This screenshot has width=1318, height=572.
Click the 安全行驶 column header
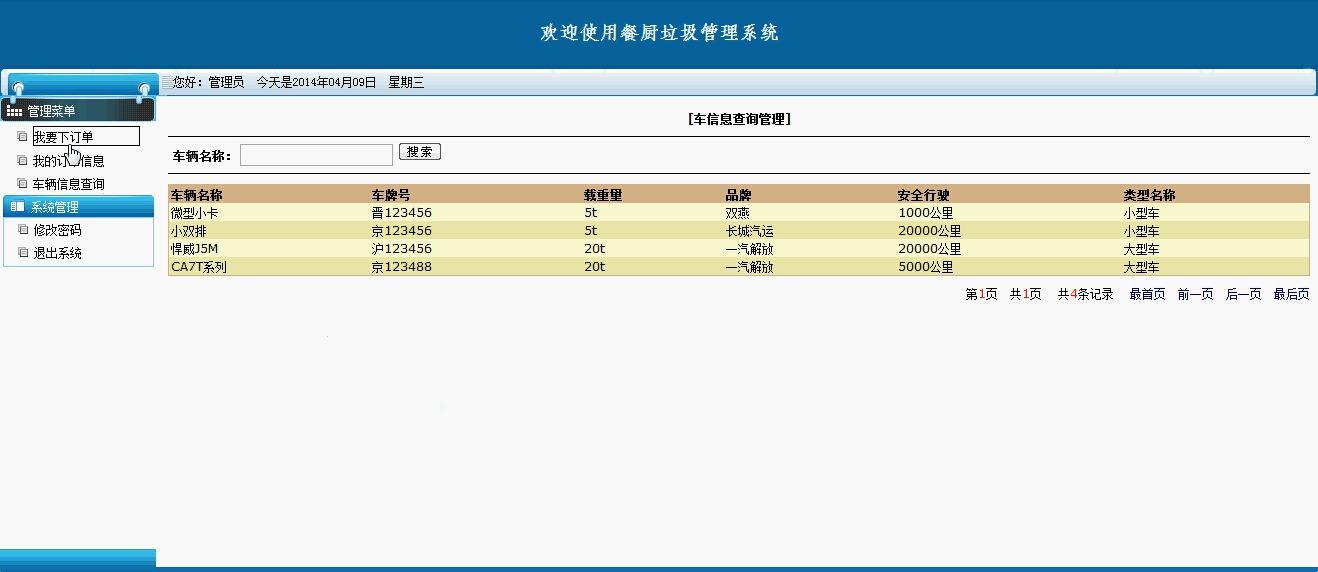(923, 195)
